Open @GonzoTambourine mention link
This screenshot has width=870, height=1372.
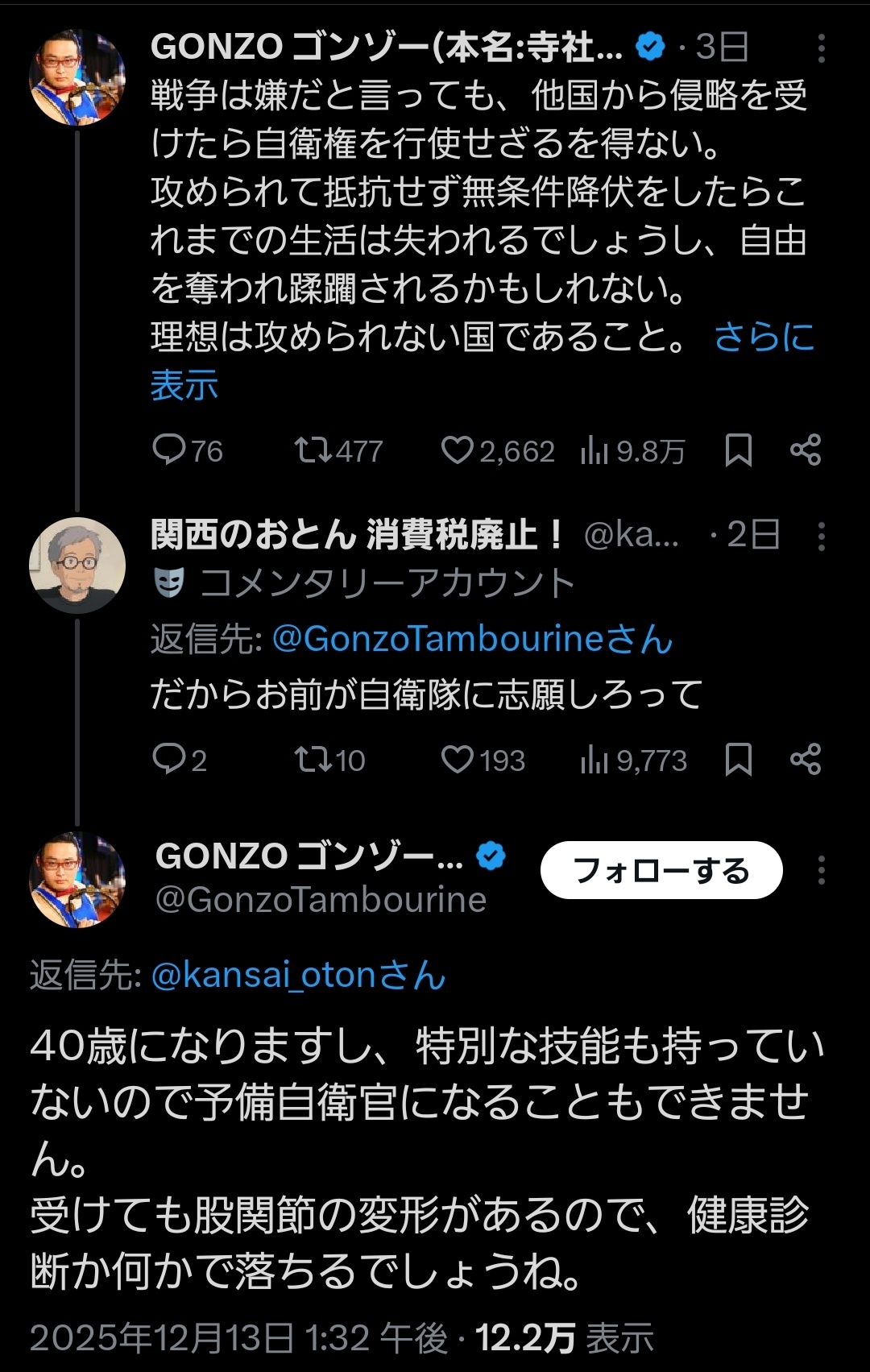click(437, 640)
